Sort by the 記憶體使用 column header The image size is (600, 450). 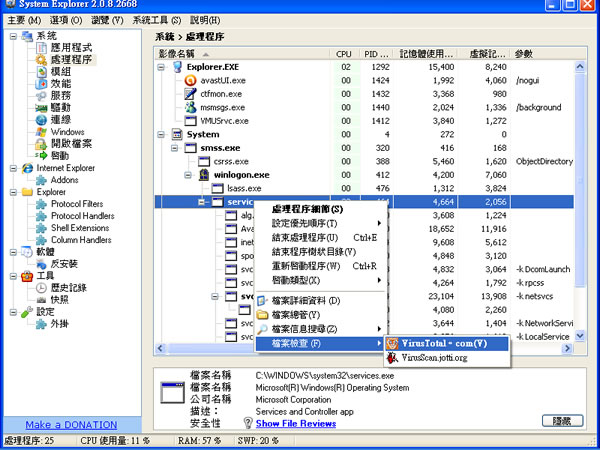click(426, 54)
